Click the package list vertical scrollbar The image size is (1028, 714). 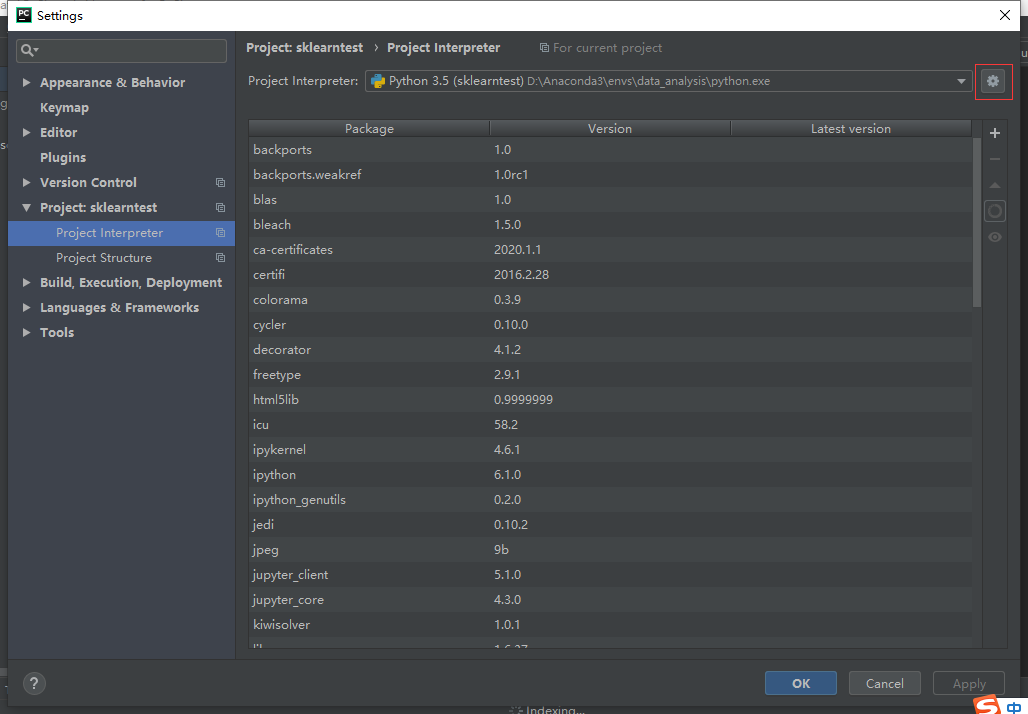pyautogui.click(x=977, y=223)
